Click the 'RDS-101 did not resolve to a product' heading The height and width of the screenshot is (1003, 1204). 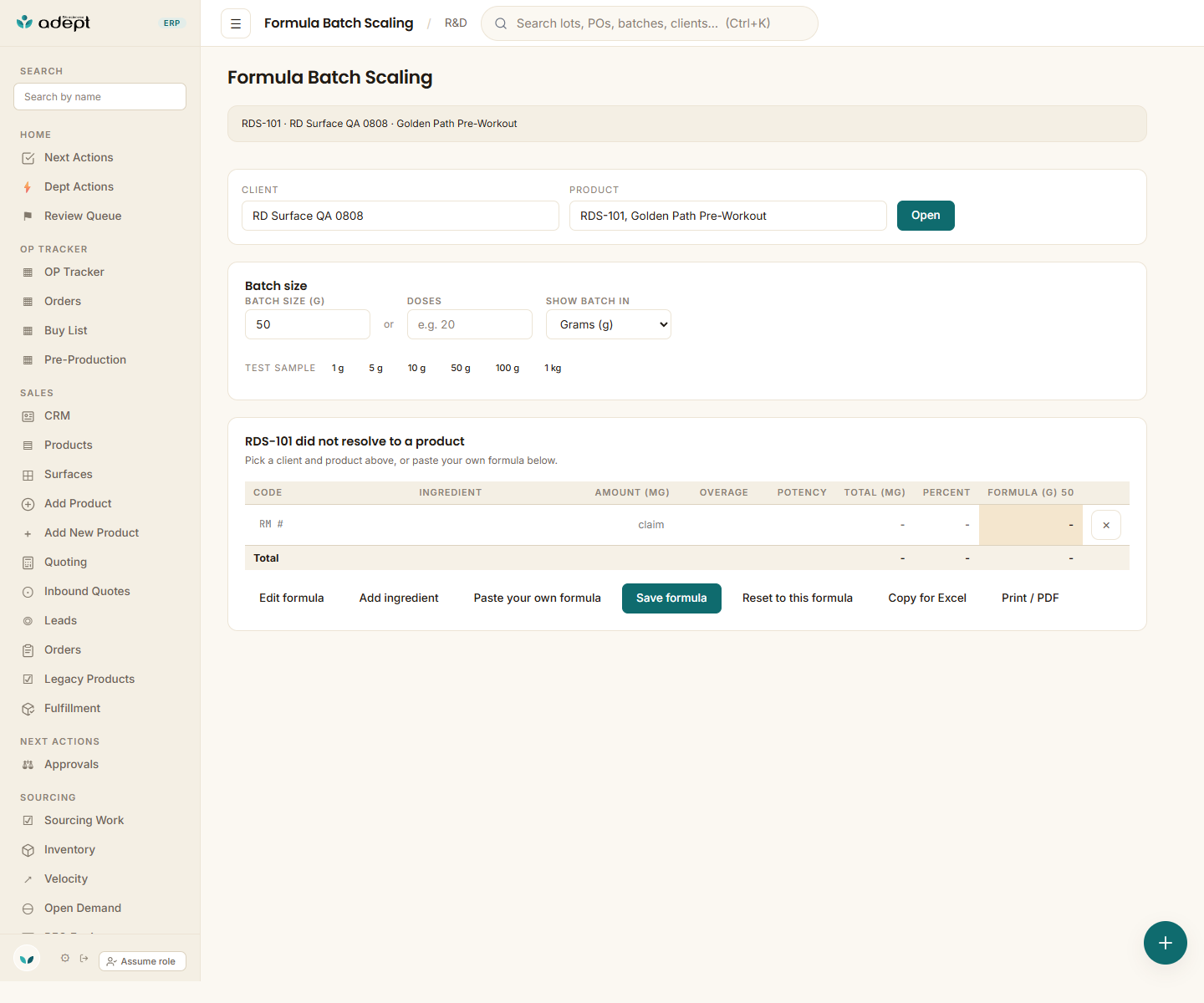tap(355, 441)
